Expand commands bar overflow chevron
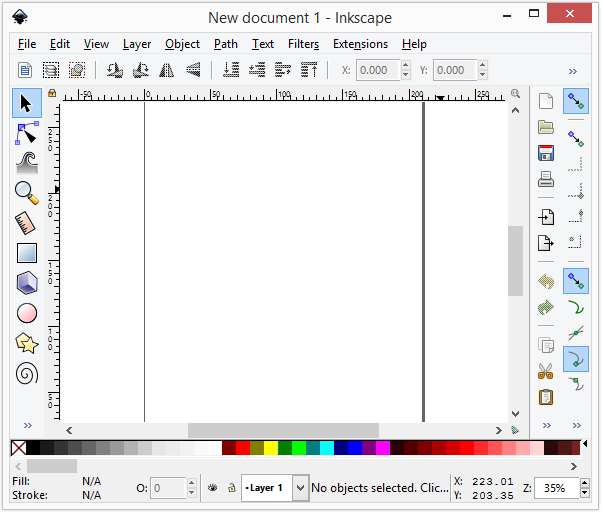Viewport: 604px width, 512px height. point(546,425)
